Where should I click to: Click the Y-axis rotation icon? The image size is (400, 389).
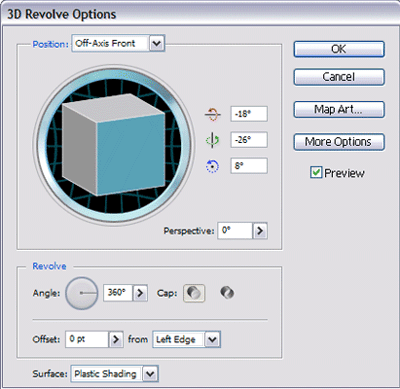[x=212, y=140]
